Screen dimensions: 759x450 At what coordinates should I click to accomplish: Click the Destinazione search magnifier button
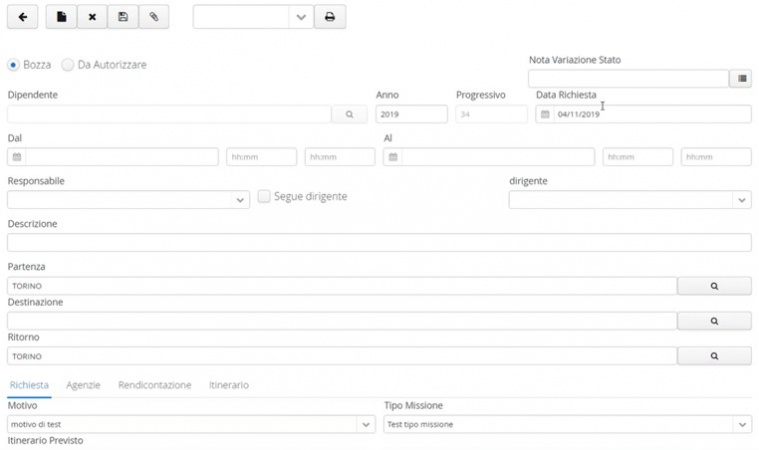click(714, 321)
